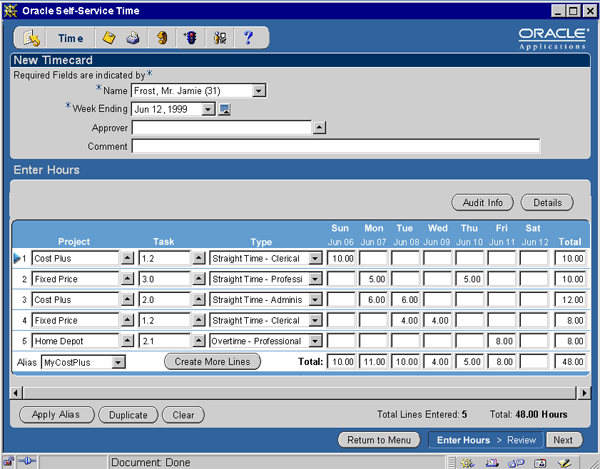Click the return to main menu toolbar icon
The image size is (600, 469).
pyautogui.click(x=31, y=38)
